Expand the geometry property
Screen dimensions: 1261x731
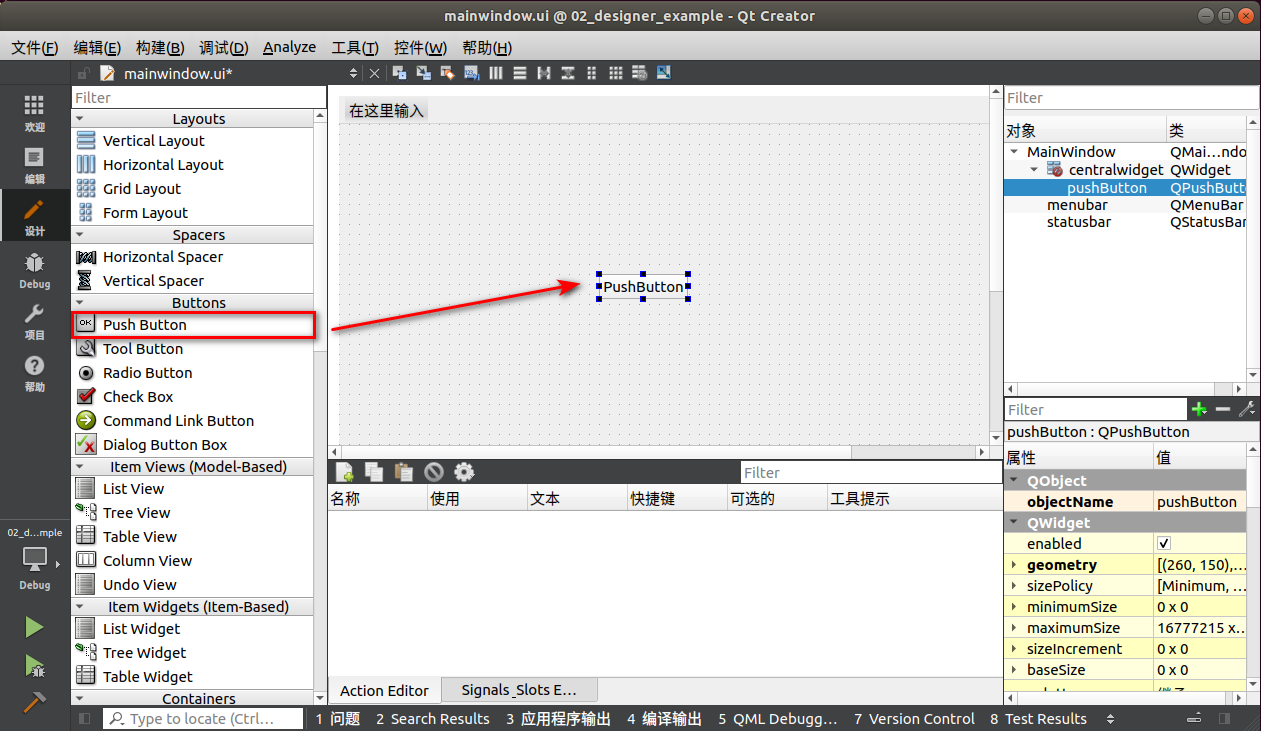(1014, 565)
